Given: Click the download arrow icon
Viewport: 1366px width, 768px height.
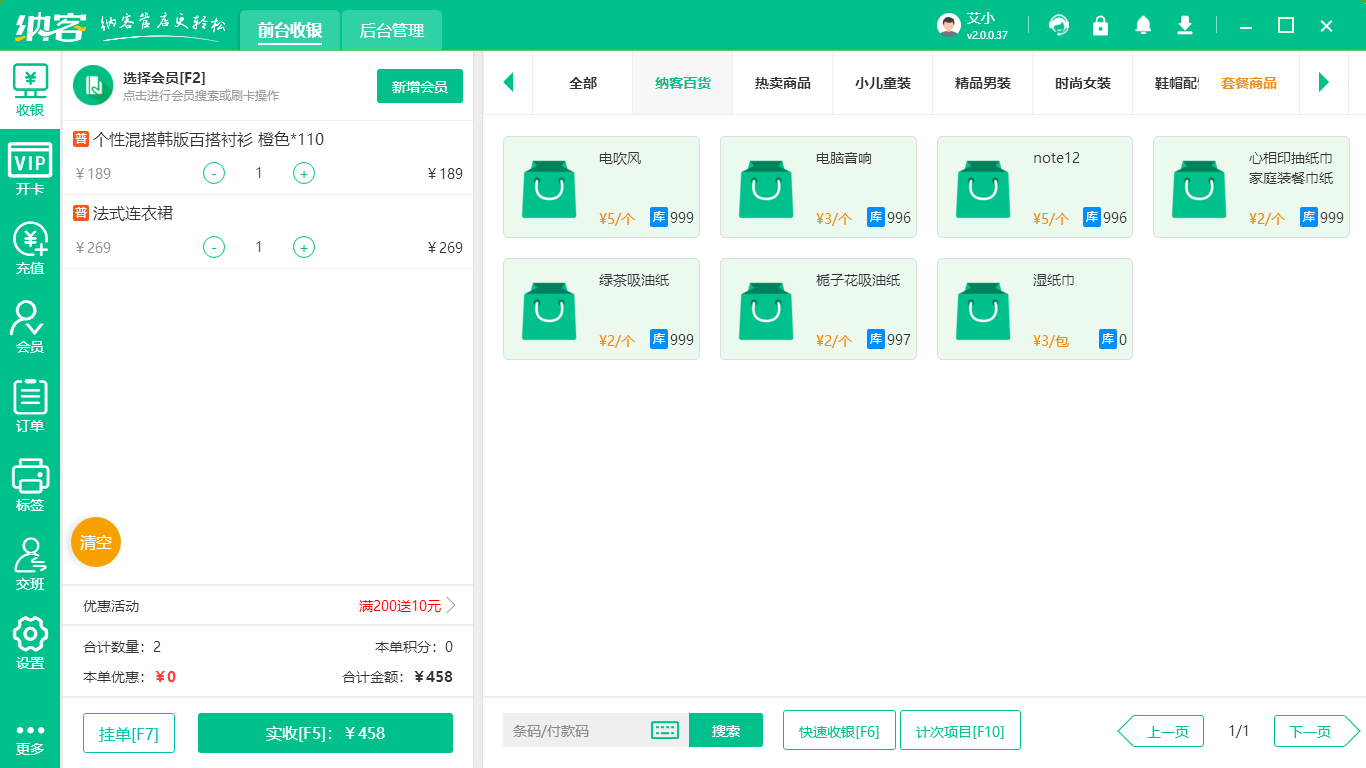Looking at the screenshot, I should 1185,25.
